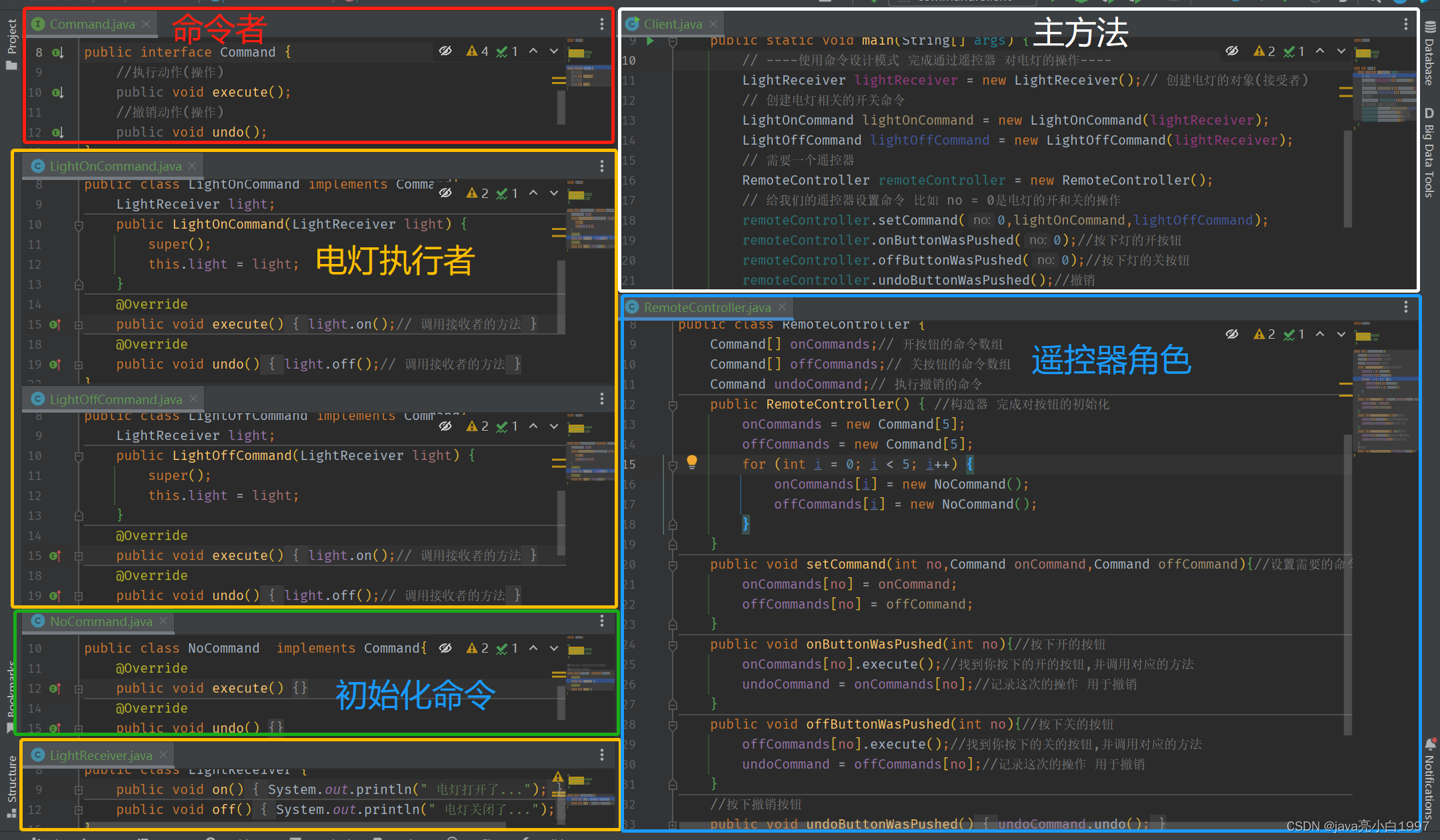Expand folded undo() body in LightOffCommand.java
Viewport: 1440px width, 840px height.
79,596
